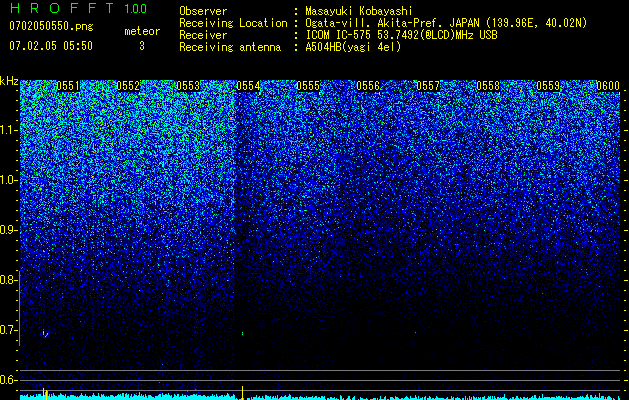629x400 pixels.
Task: Click the 0555 time marker
Action: [x=308, y=86]
